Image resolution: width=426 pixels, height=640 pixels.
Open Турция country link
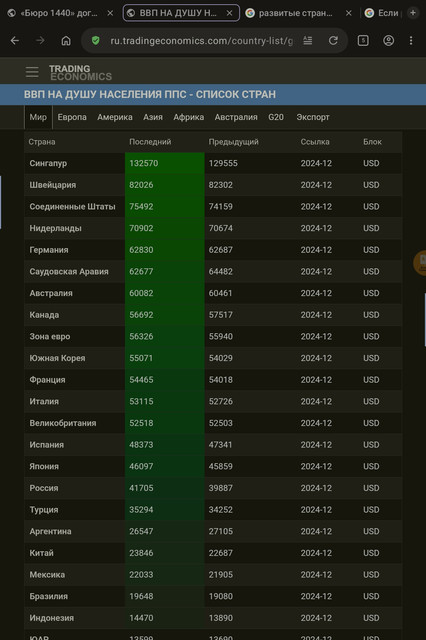tap(44, 509)
